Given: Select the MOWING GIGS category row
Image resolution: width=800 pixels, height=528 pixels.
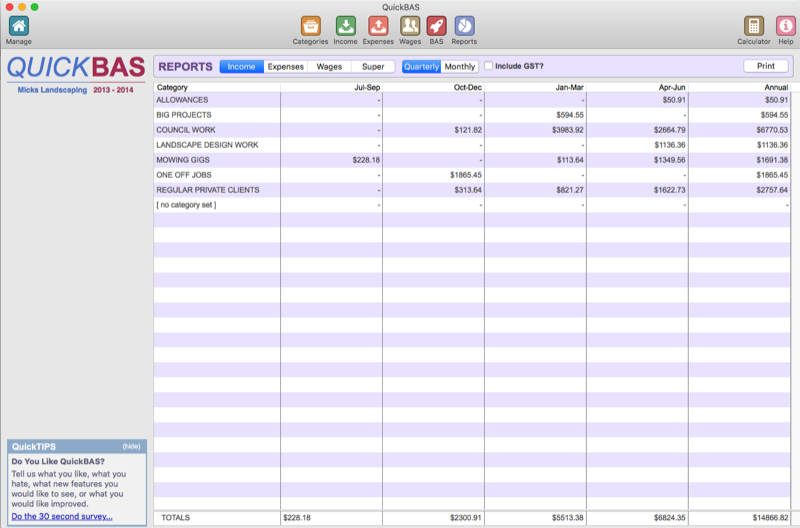Looking at the screenshot, I should (472, 160).
